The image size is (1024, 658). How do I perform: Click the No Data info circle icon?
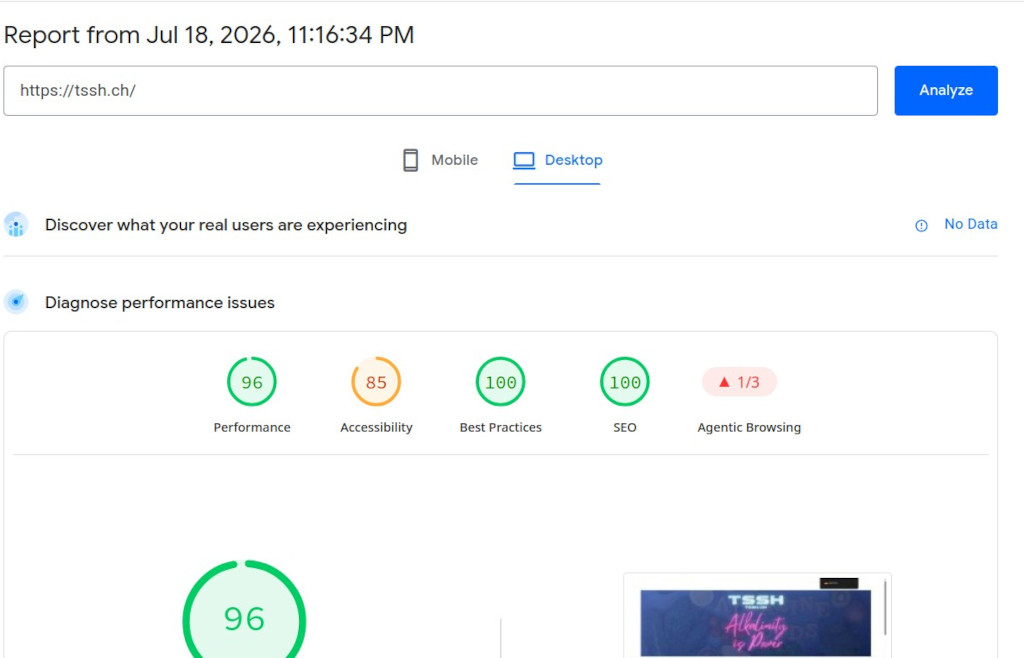pyautogui.click(x=921, y=225)
